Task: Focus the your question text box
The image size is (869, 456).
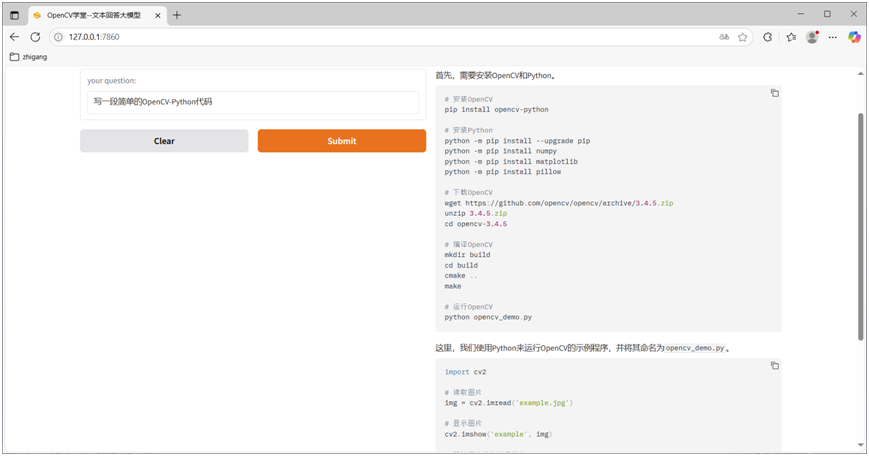Action: (x=253, y=102)
